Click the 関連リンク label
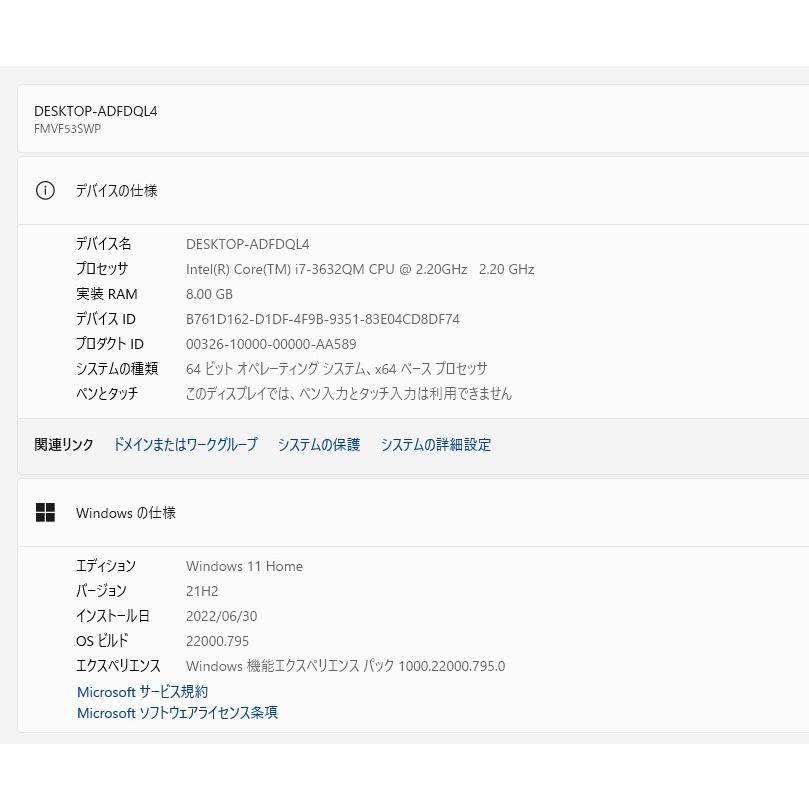This screenshot has height=809, width=809. 63,445
